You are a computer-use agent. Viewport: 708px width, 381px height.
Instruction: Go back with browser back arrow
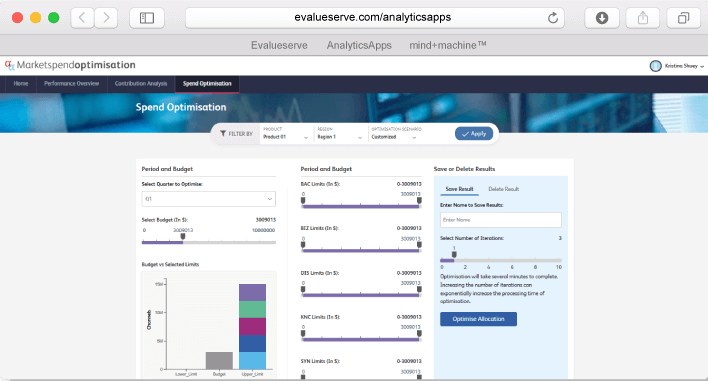[82, 18]
